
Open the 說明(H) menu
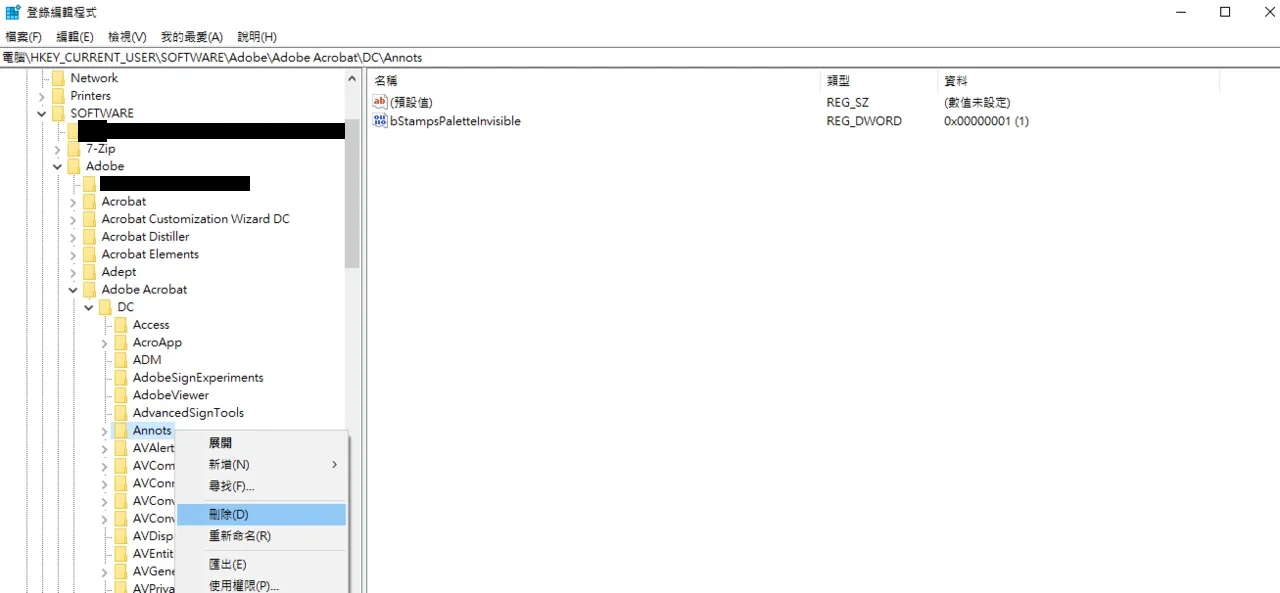coord(257,37)
